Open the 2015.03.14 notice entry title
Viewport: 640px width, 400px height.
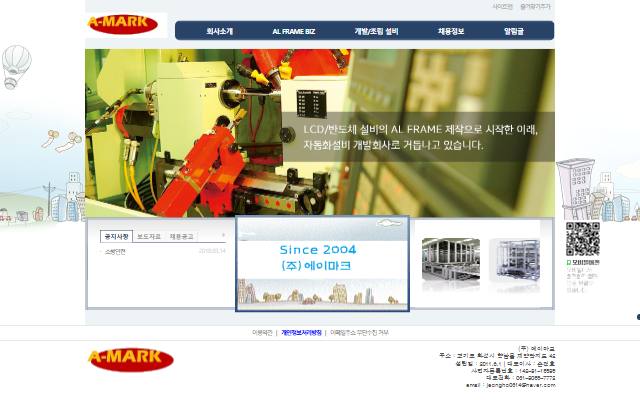point(115,252)
